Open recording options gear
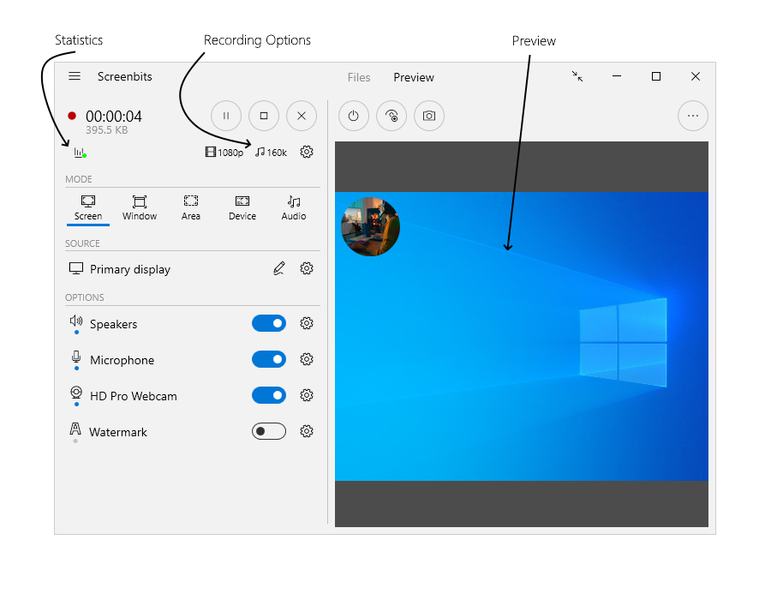771x600 pixels. [x=306, y=152]
